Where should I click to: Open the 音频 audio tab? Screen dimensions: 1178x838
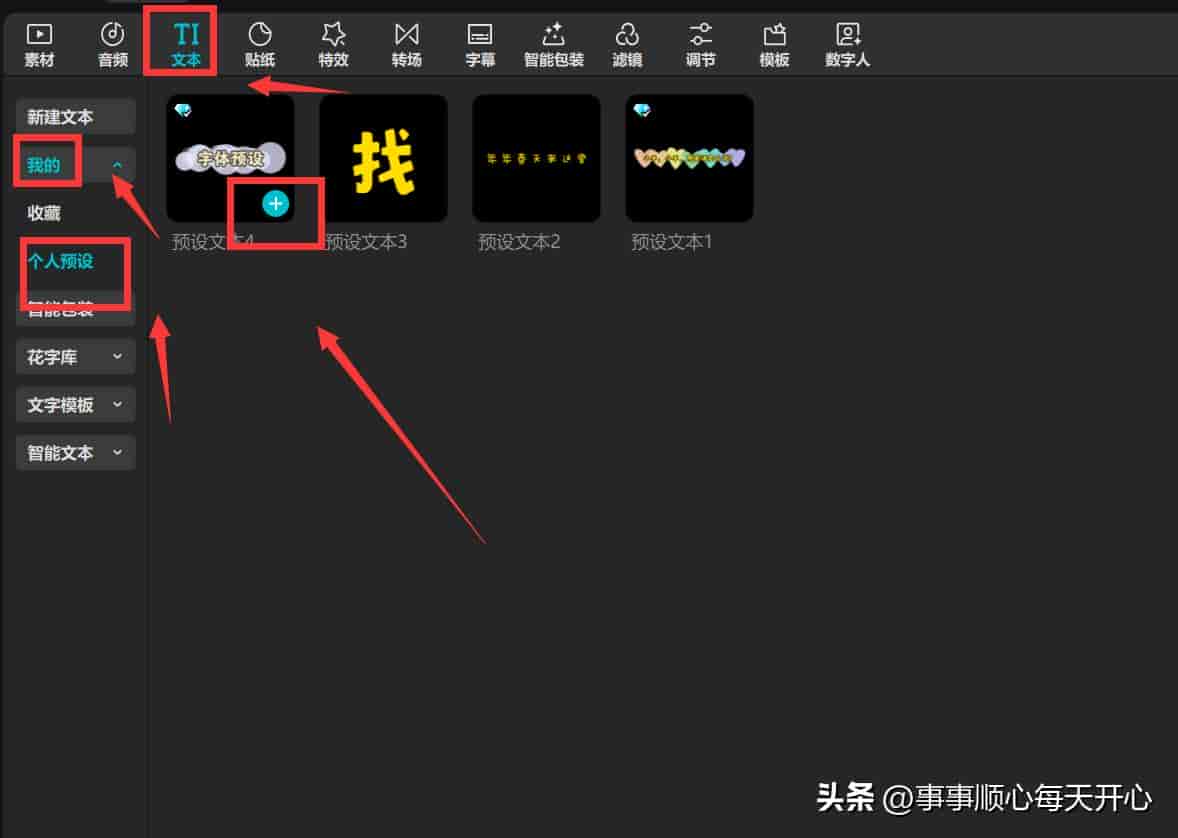113,45
